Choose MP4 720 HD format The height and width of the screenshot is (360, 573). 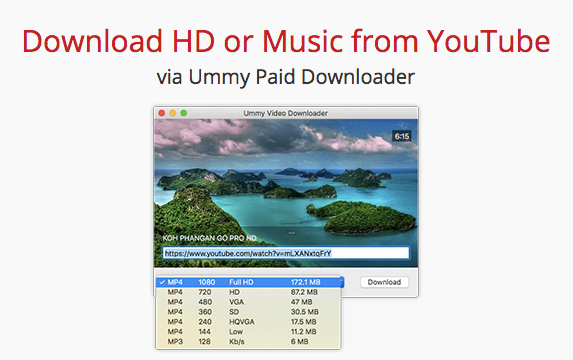coord(248,292)
